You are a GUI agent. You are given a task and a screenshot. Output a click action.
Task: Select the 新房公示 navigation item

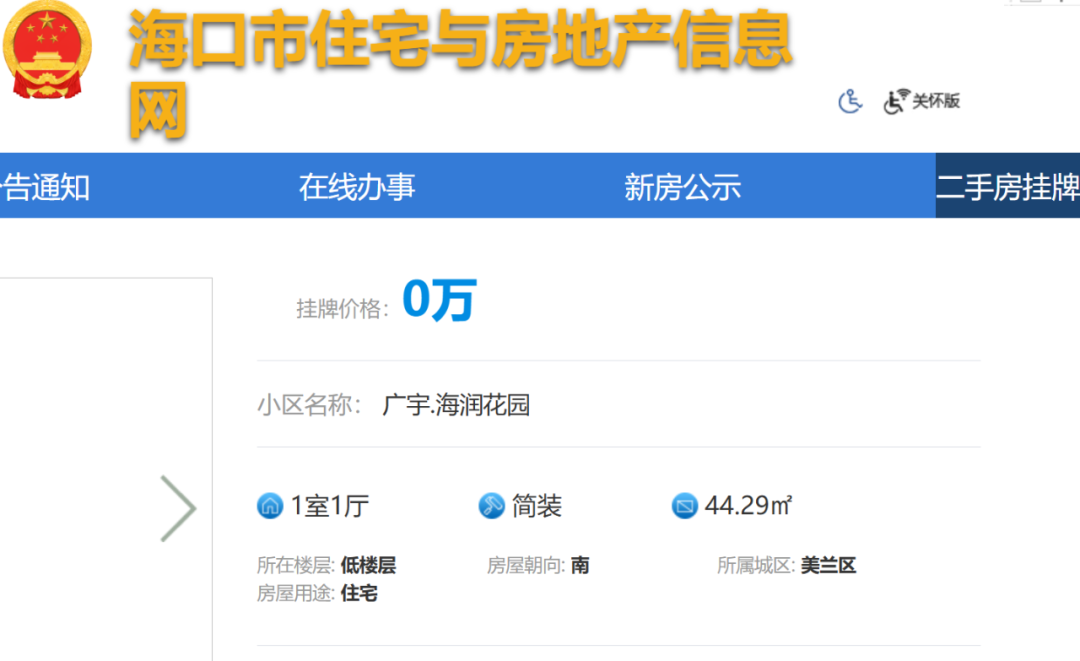(682, 187)
